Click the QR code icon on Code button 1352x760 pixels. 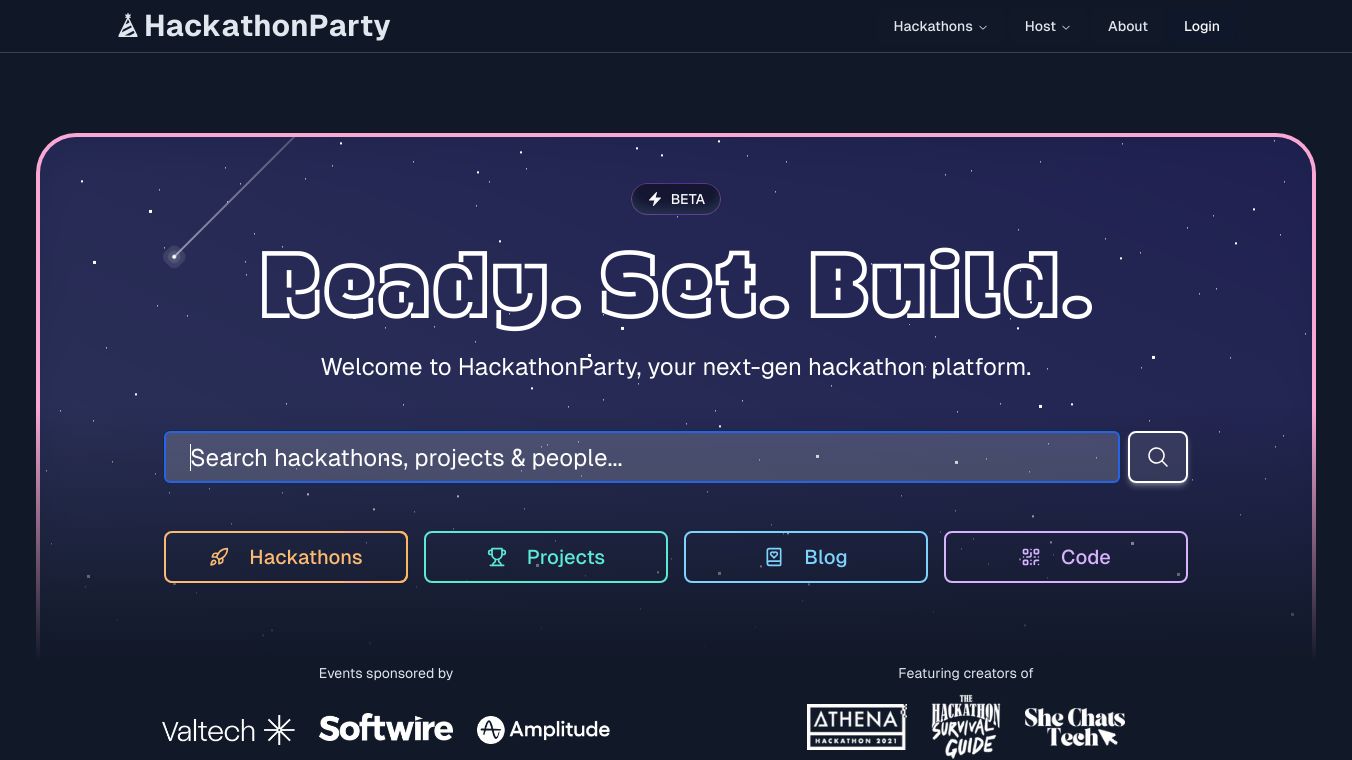click(x=1030, y=557)
